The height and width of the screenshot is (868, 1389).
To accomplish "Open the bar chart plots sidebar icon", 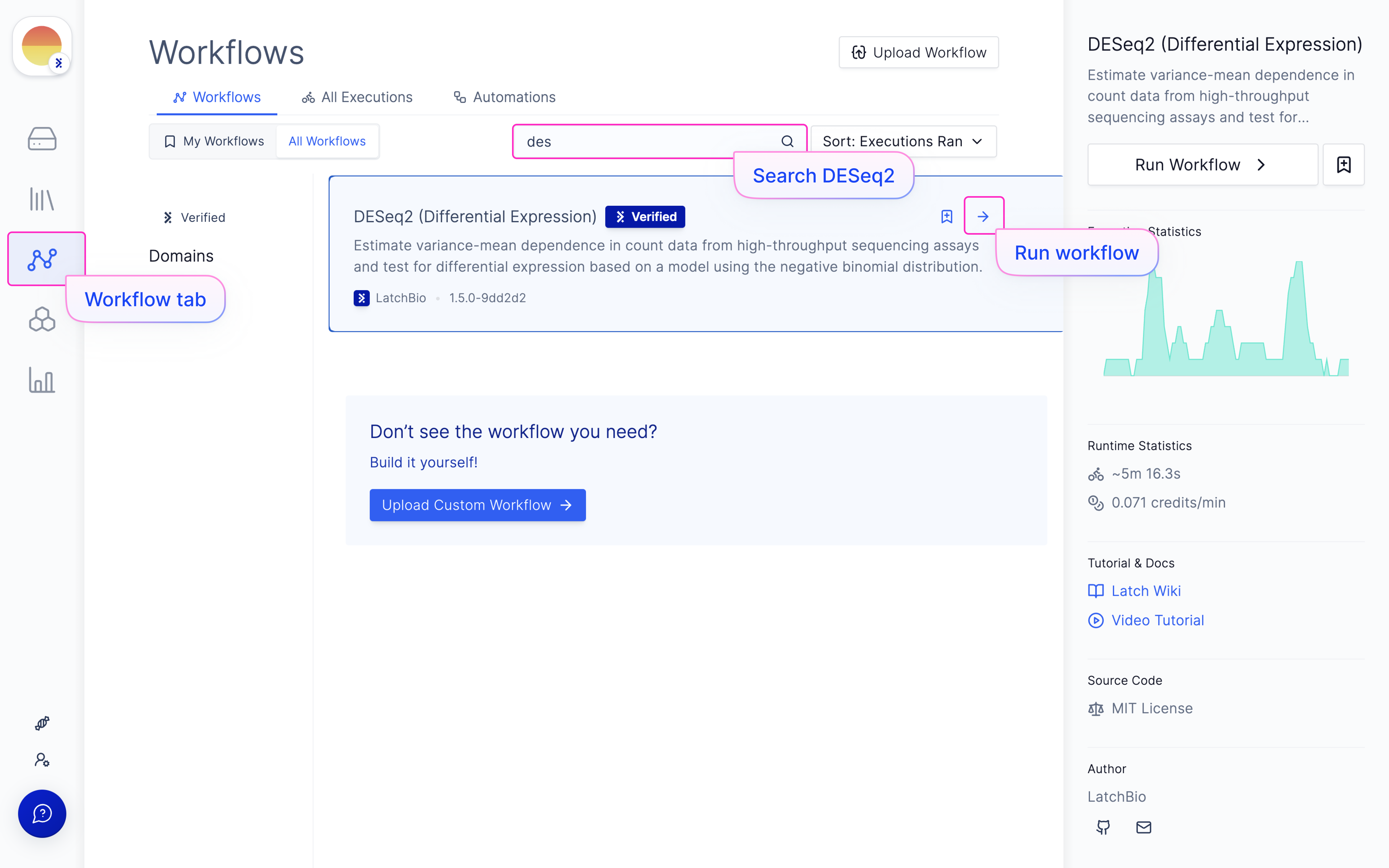I will pyautogui.click(x=42, y=380).
